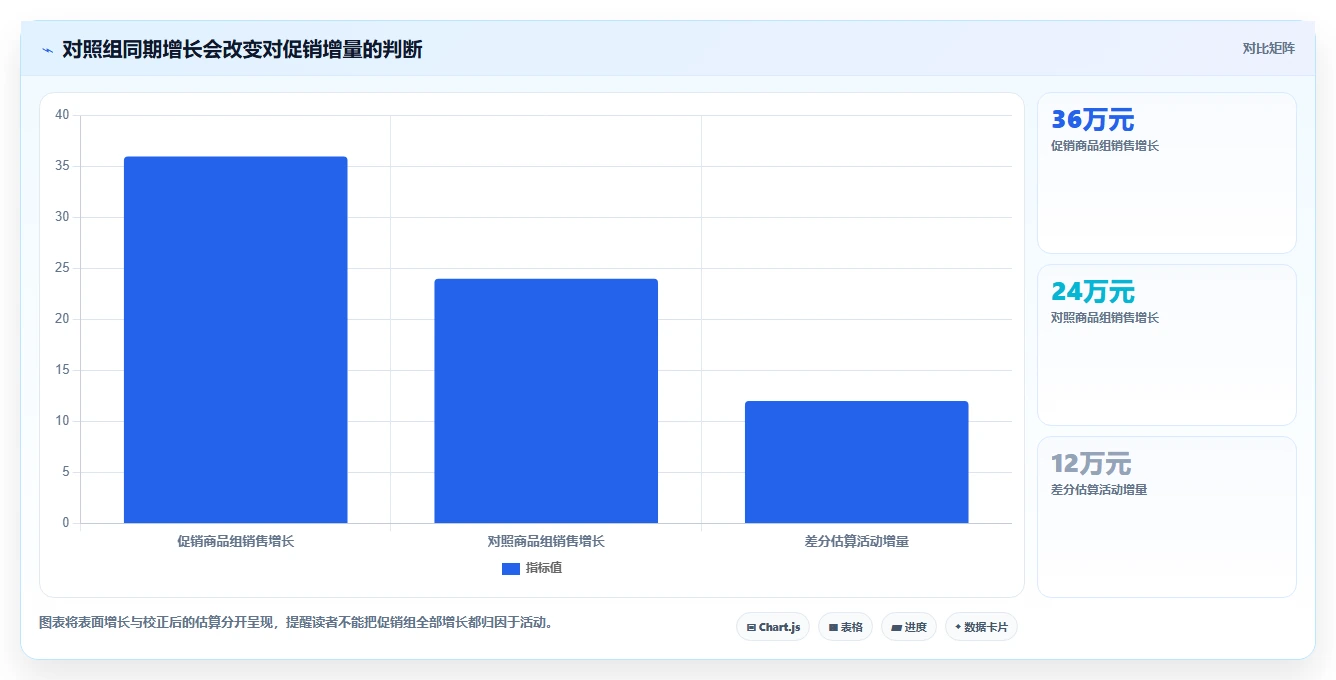Click the x-axis label 促销商品组销售增长

point(235,541)
